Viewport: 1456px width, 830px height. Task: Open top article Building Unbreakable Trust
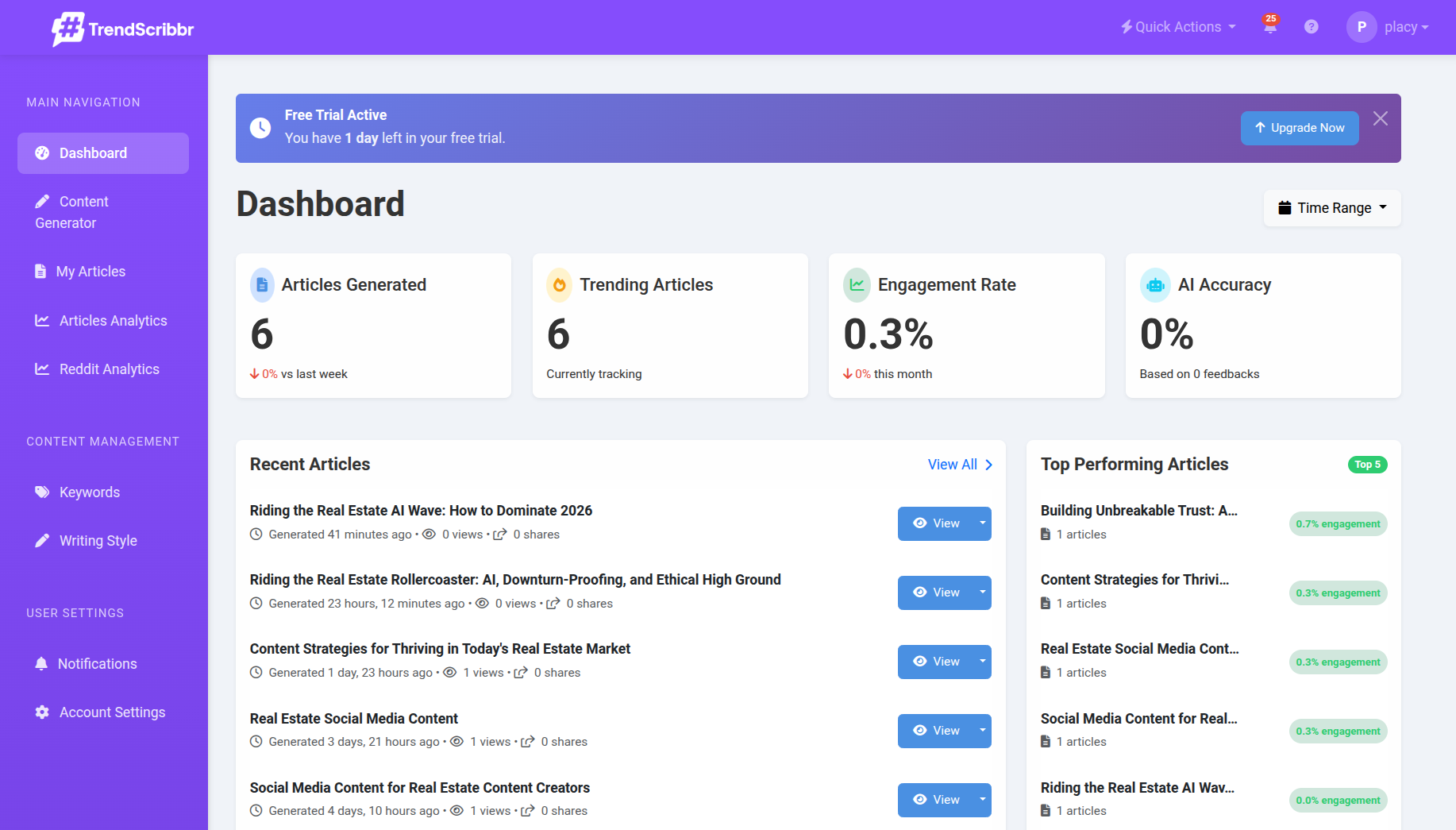click(x=1139, y=511)
